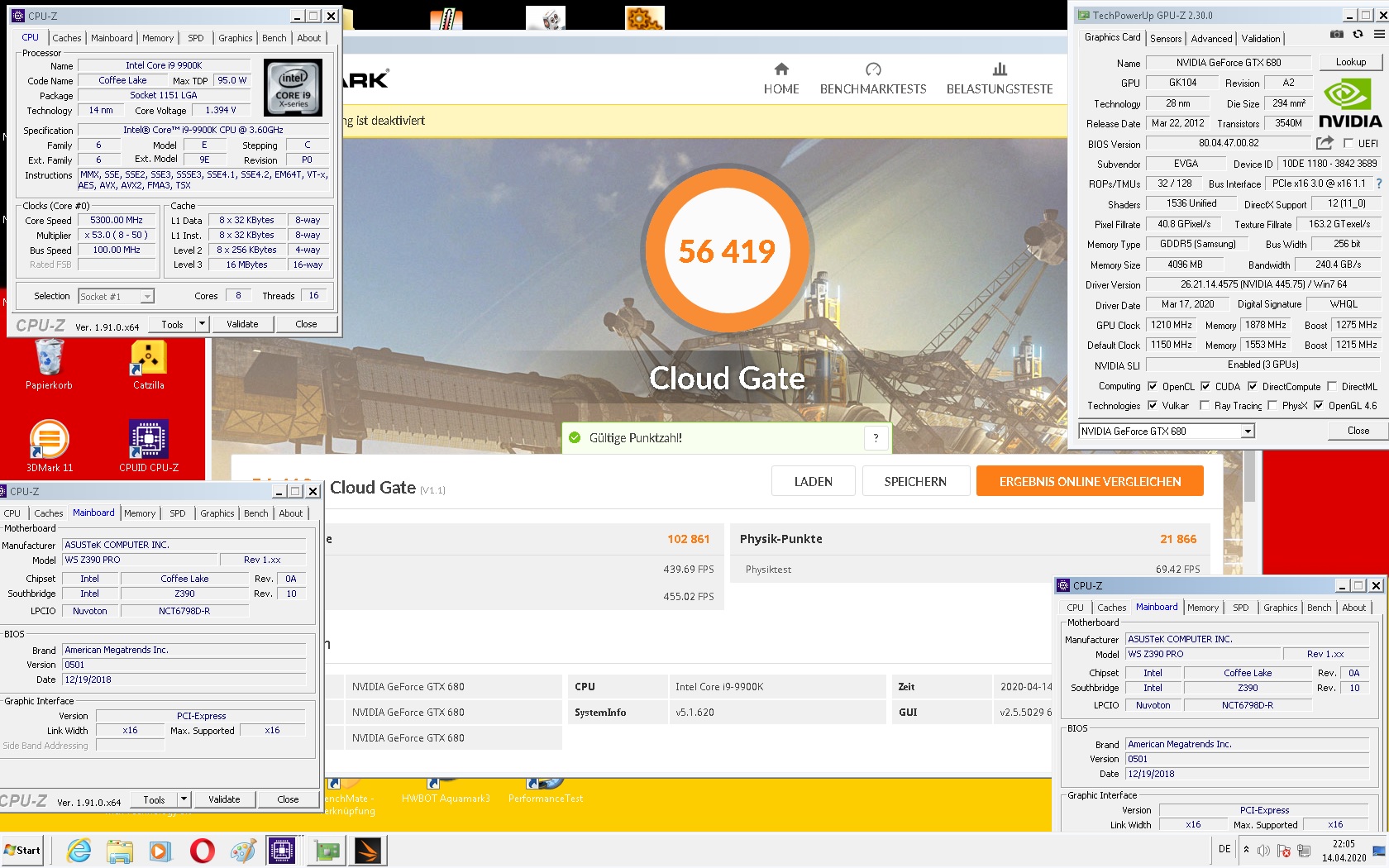This screenshot has height=868, width=1389.
Task: Switch to Advanced tab in GPU-Z
Action: (1212, 39)
